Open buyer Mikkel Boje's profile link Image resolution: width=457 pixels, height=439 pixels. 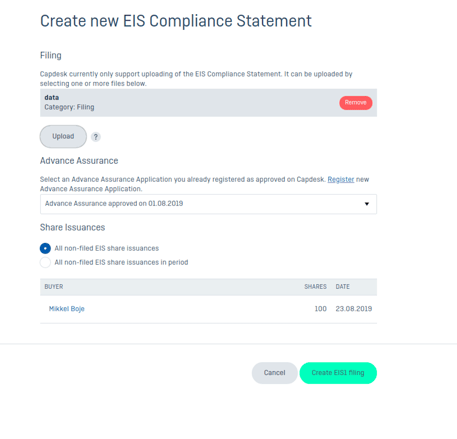coord(67,309)
